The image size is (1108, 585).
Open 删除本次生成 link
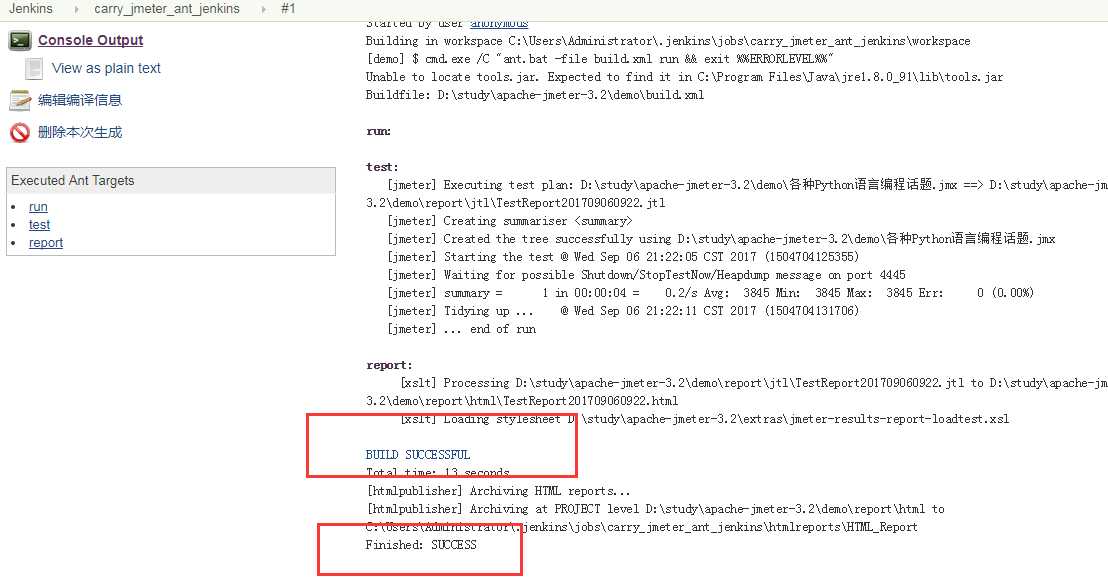(x=80, y=132)
